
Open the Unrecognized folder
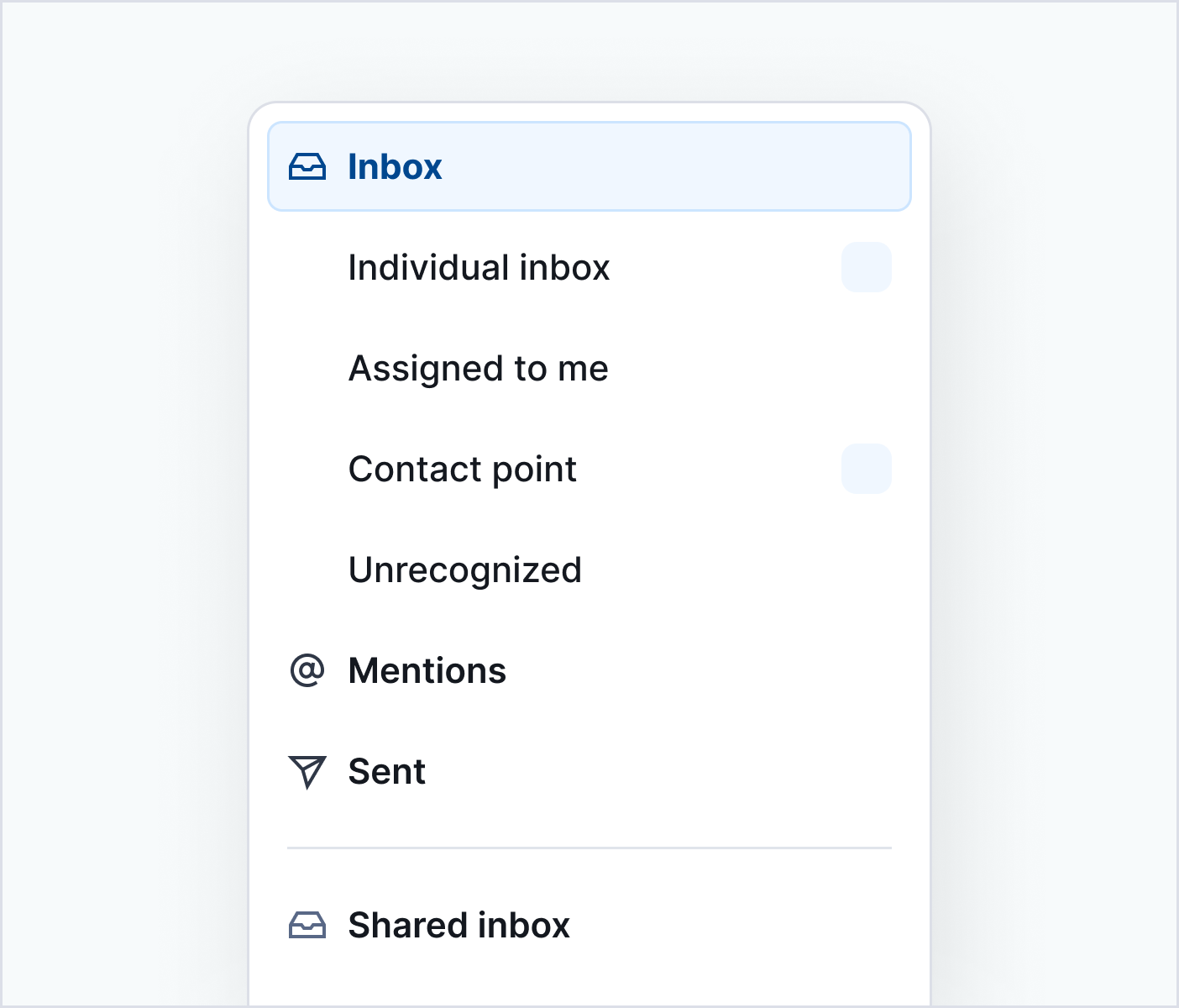[464, 570]
